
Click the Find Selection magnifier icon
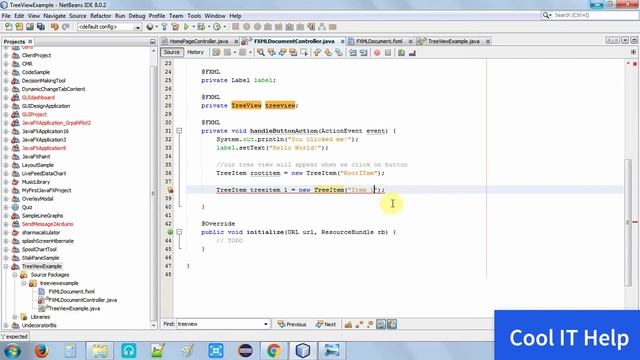260,52
